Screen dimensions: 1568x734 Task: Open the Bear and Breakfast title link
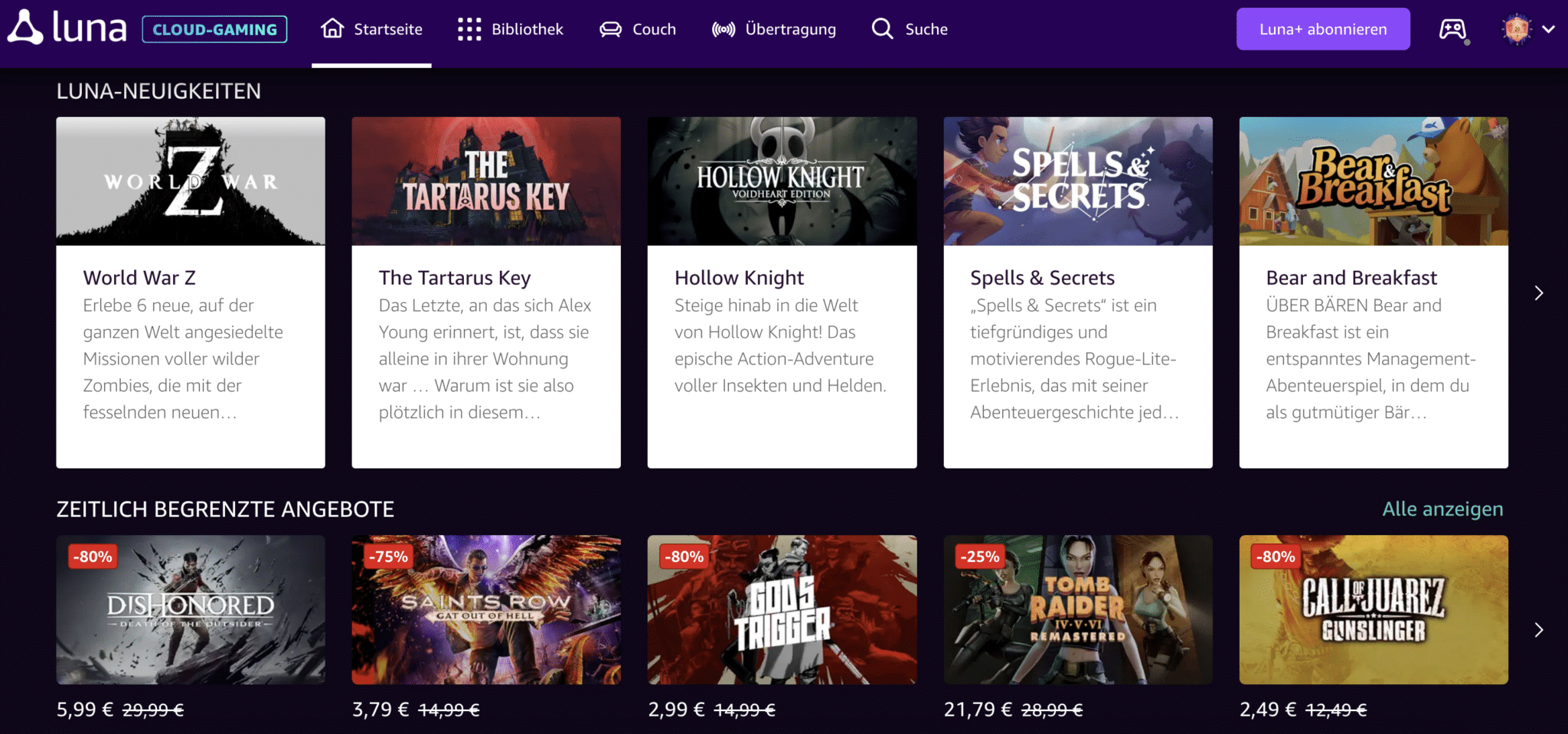click(x=1351, y=278)
